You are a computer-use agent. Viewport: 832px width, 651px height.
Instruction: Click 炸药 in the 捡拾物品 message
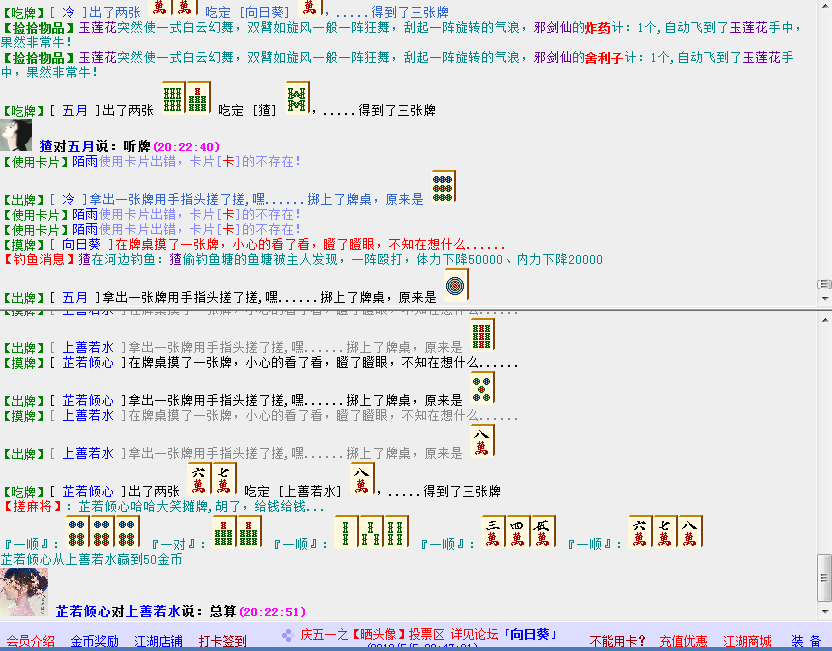[598, 28]
